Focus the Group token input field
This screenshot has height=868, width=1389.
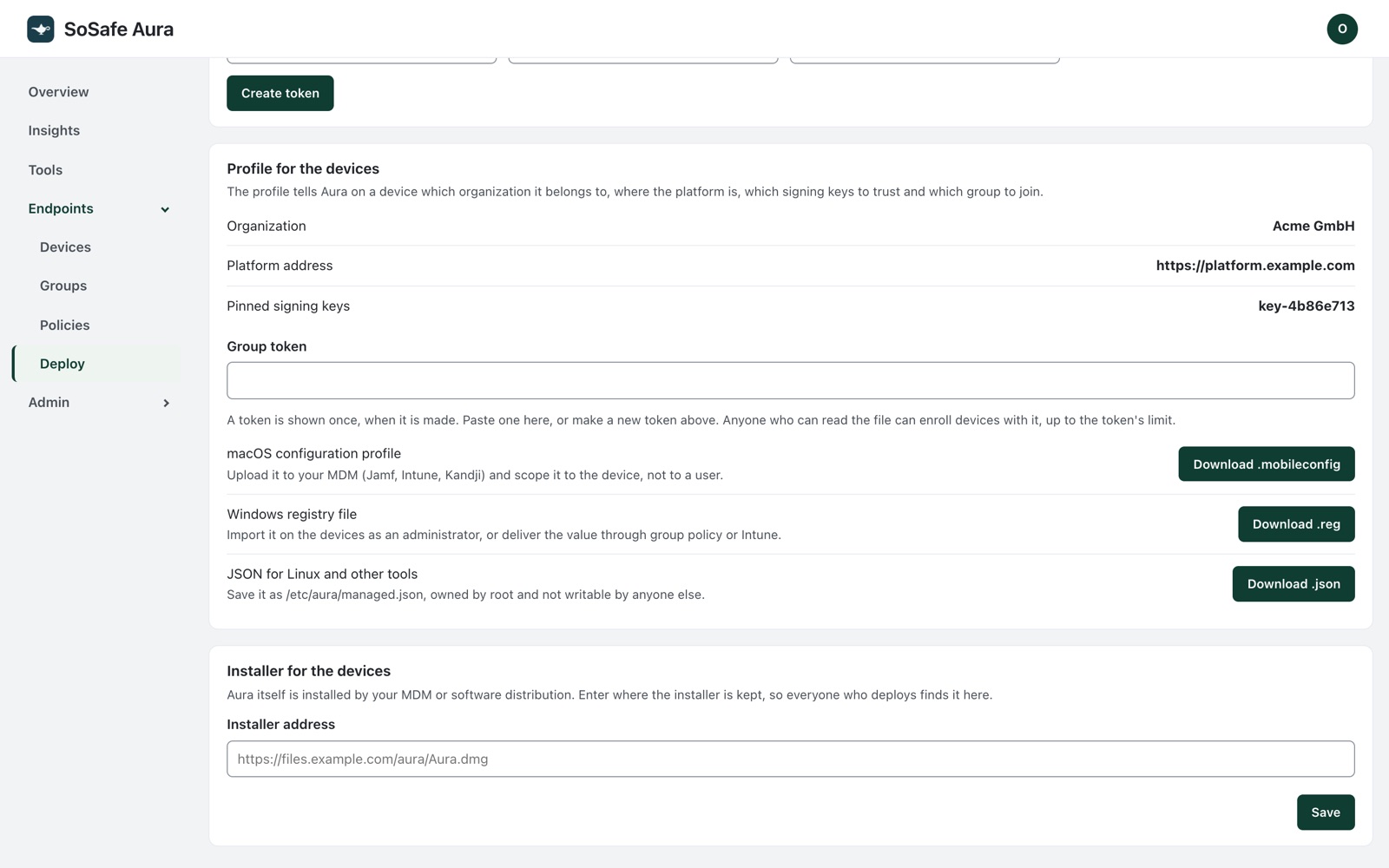point(790,380)
